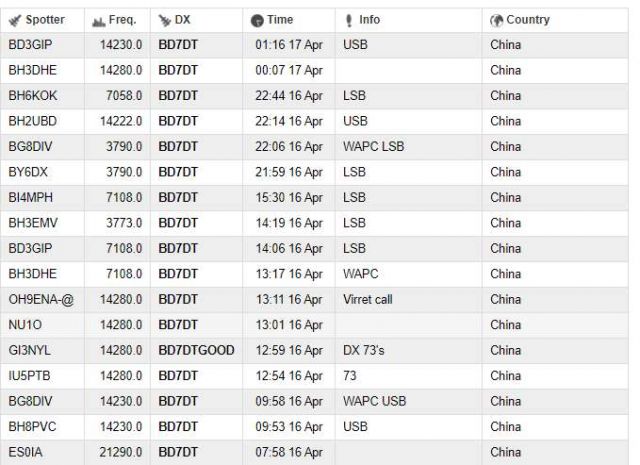Select the 7058.0 frequency cell
Viewport: 640px width, 465px height.
(x=126, y=96)
